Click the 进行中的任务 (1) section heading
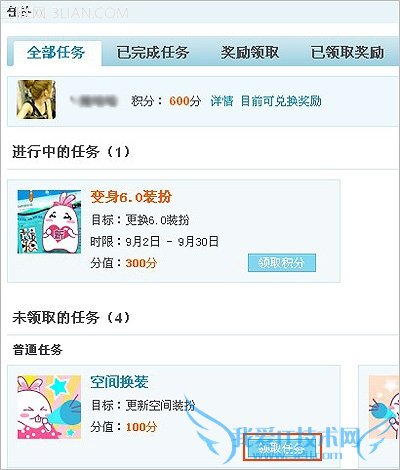This screenshot has height=470, width=400. (71, 152)
